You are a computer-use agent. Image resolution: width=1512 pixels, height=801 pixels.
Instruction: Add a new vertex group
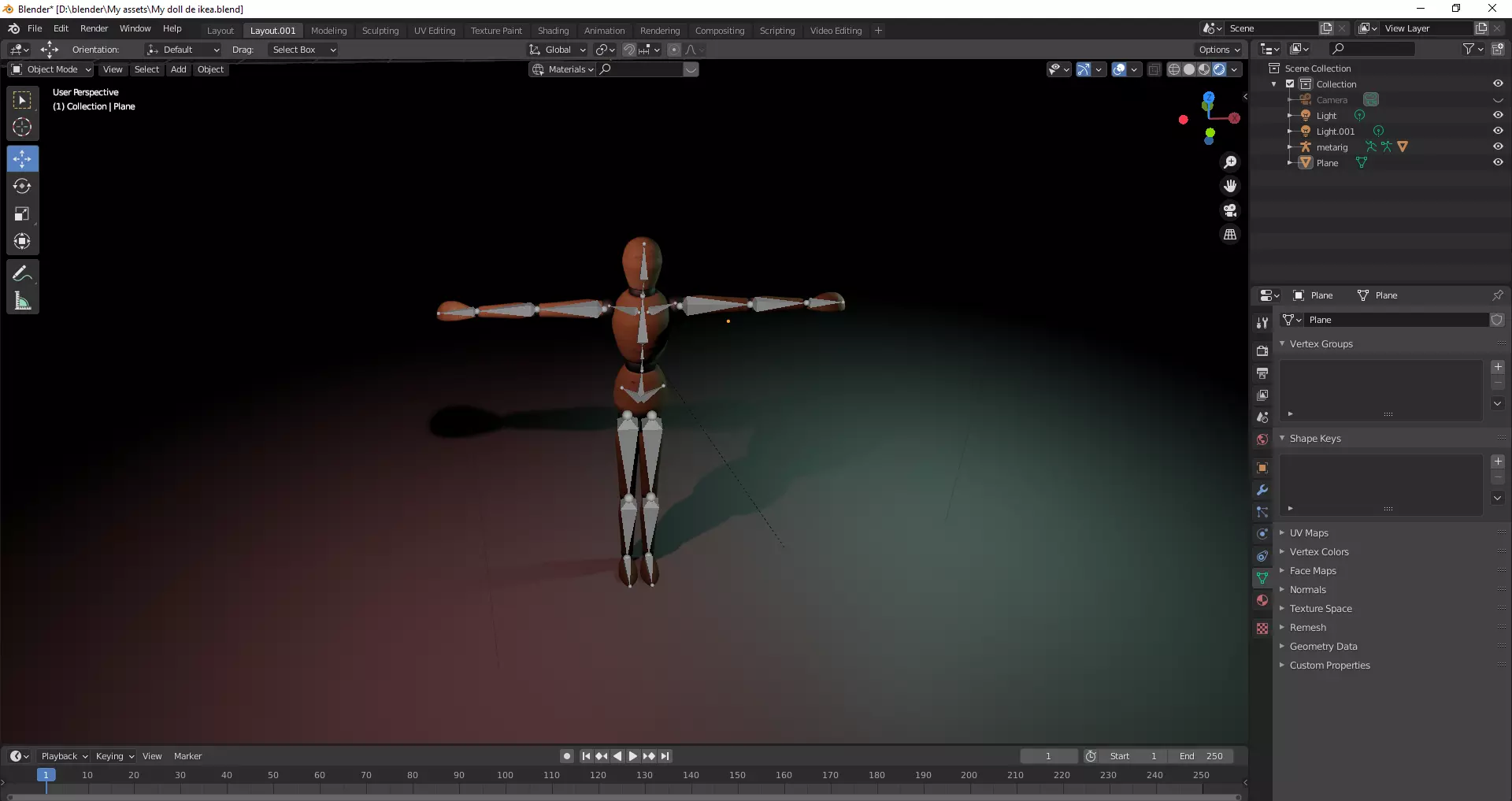click(x=1498, y=367)
